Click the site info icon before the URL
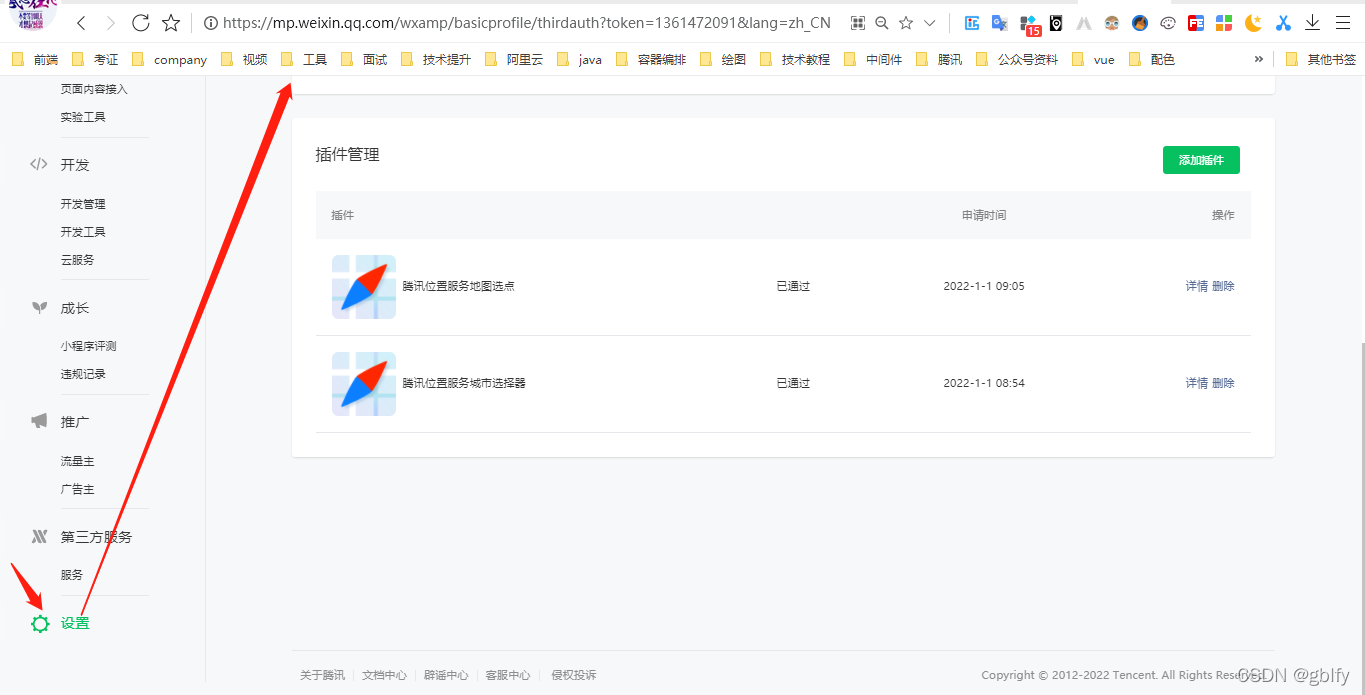The width and height of the screenshot is (1365, 695). point(210,22)
